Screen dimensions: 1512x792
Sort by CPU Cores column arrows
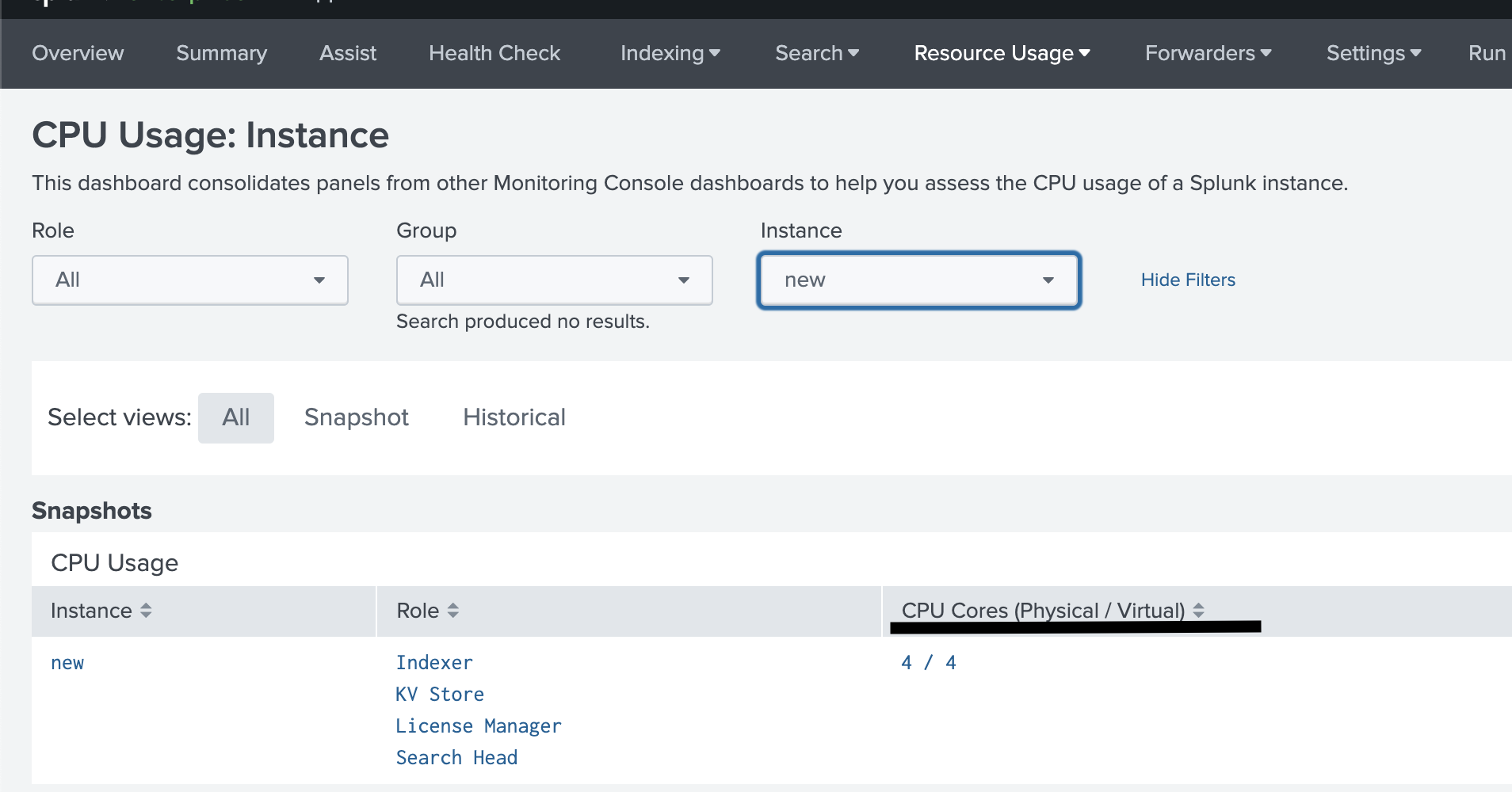[x=1198, y=610]
